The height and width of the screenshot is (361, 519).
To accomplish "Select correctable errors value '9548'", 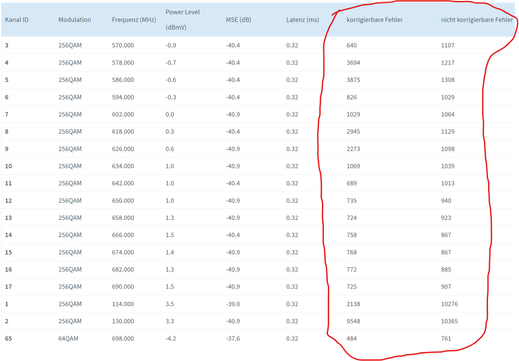I will 353,321.
